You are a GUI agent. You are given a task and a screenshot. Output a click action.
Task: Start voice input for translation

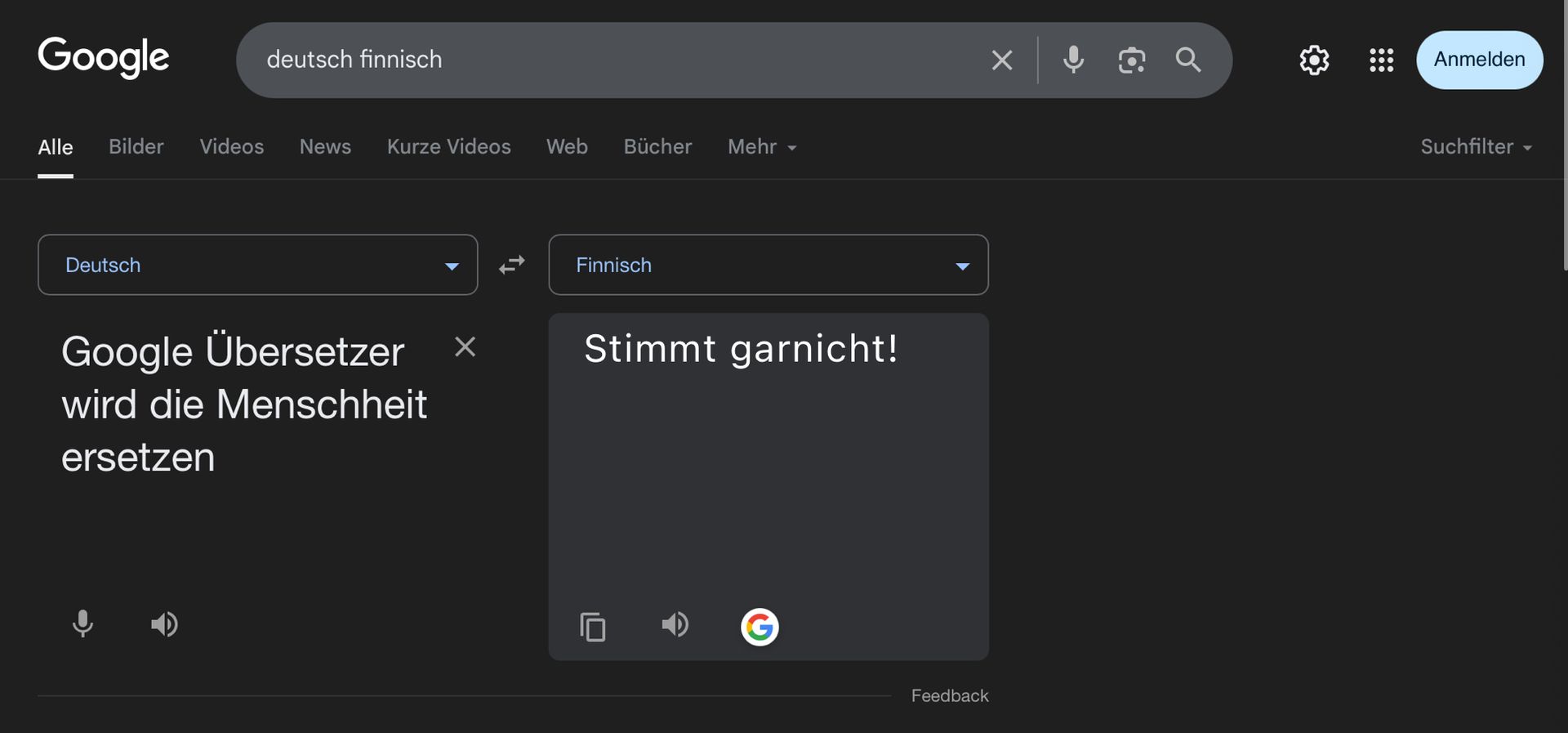pyautogui.click(x=82, y=624)
